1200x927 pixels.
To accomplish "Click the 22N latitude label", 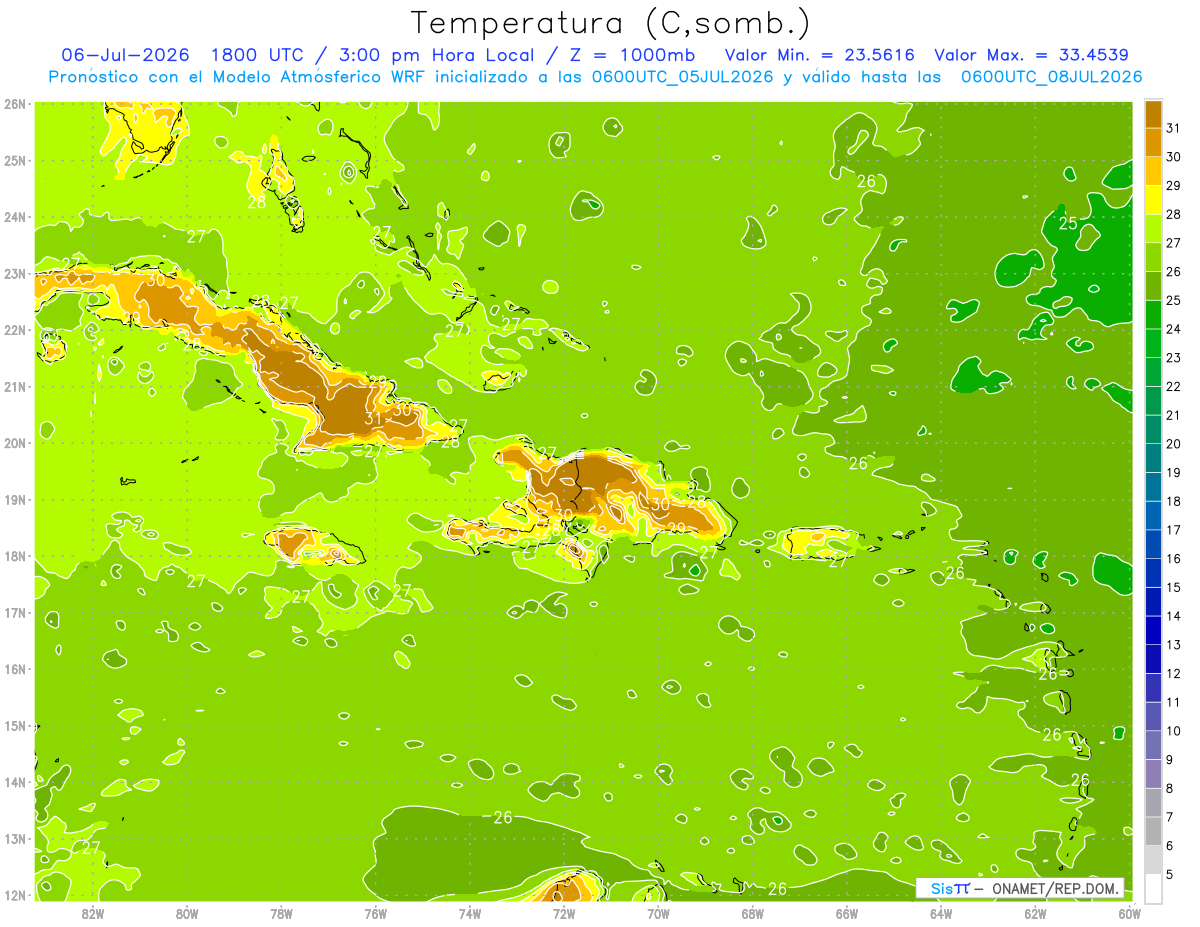I will 15,329.
